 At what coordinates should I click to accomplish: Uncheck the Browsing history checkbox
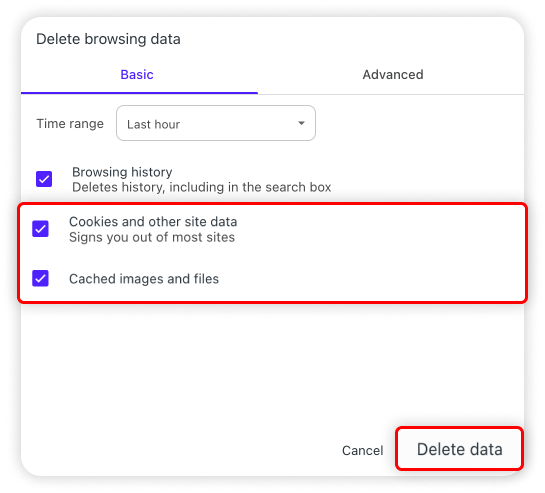(x=44, y=179)
